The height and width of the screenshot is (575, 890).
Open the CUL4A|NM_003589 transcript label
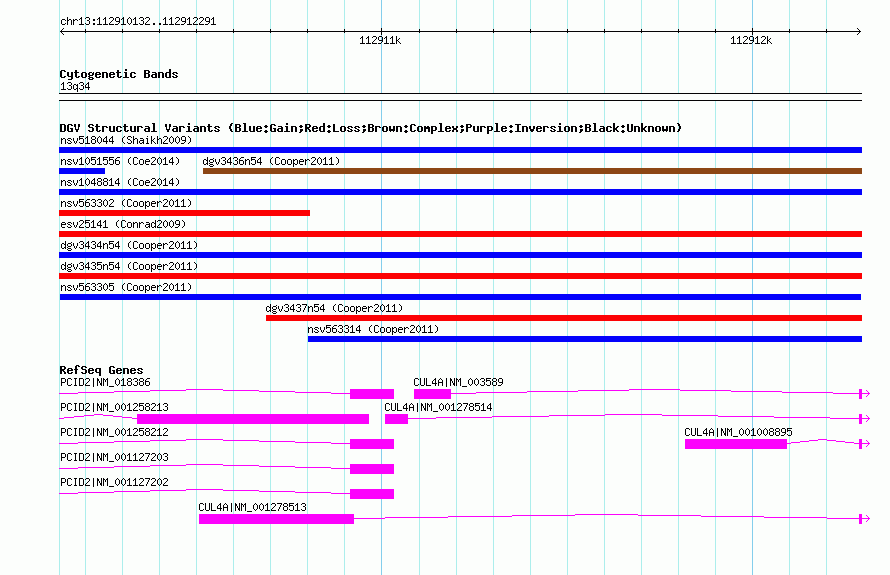click(458, 382)
